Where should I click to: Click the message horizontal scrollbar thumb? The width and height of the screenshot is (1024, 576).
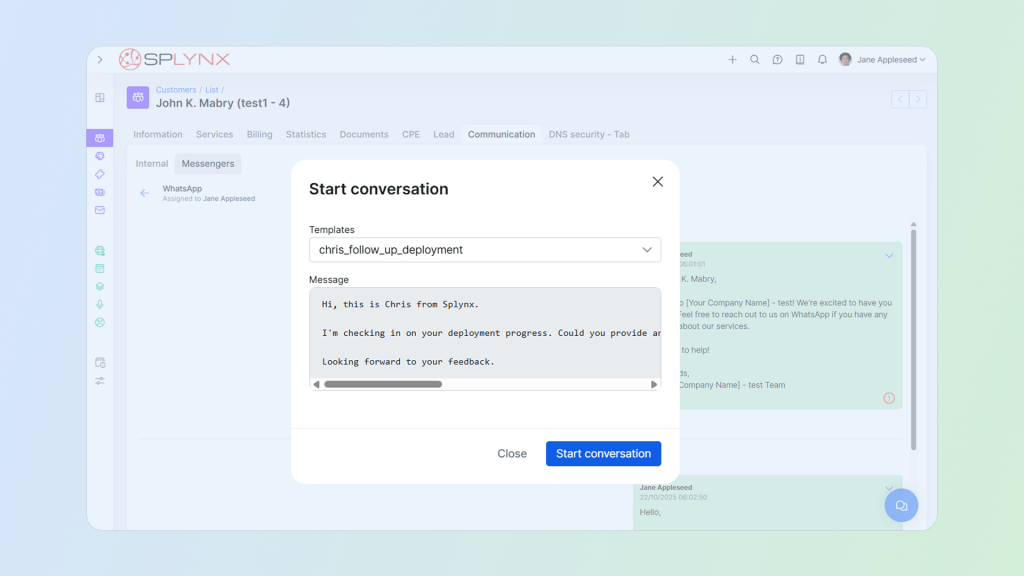click(383, 384)
